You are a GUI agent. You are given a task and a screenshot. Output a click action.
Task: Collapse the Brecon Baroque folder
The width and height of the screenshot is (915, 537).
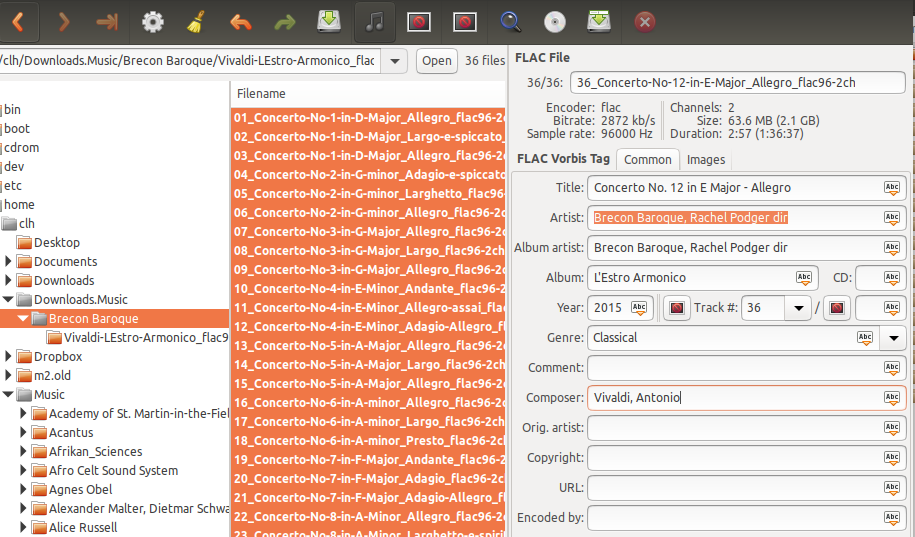click(23, 318)
